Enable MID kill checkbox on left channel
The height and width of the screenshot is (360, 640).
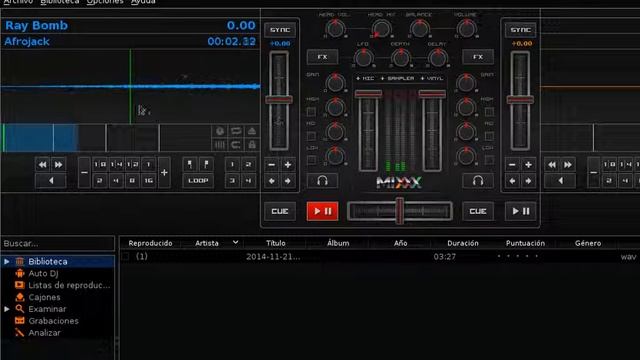coord(311,136)
